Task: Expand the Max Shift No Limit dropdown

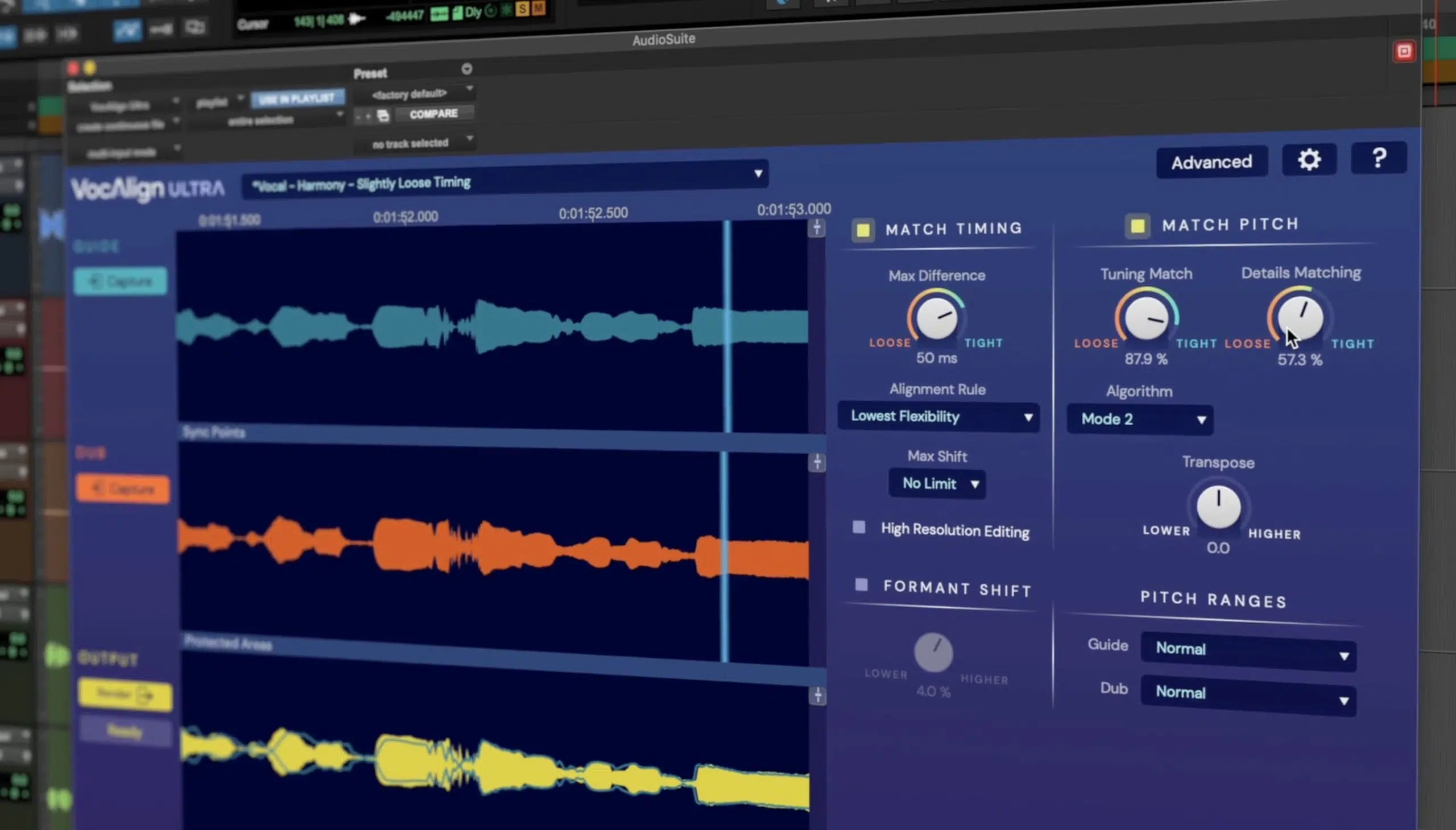Action: click(937, 483)
